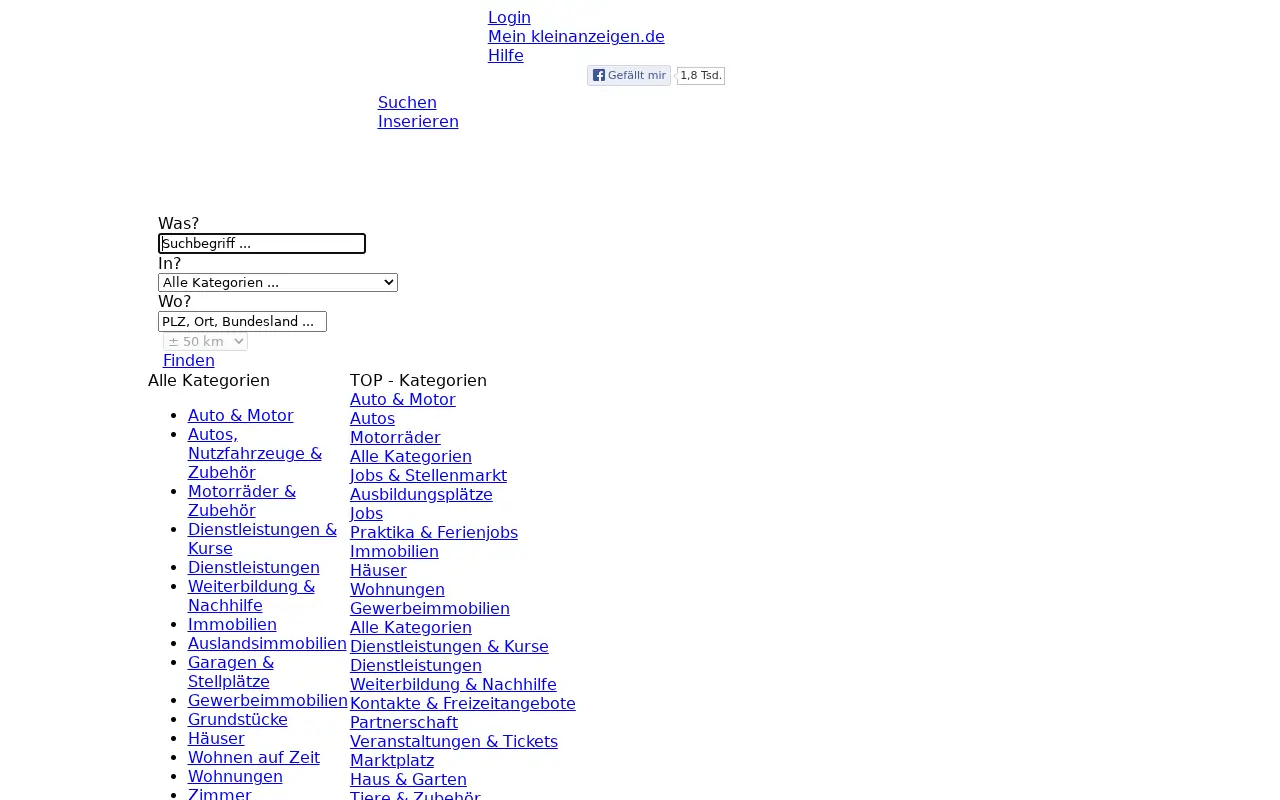Click the 1,8 Tsd. like counter
The height and width of the screenshot is (800, 1280).
700,75
